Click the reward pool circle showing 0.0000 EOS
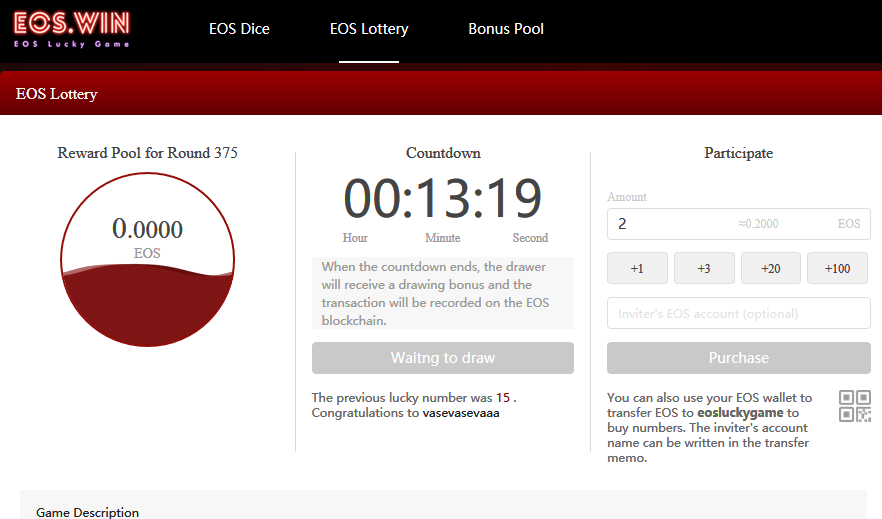Viewport: 882px width, 519px height. click(x=147, y=260)
